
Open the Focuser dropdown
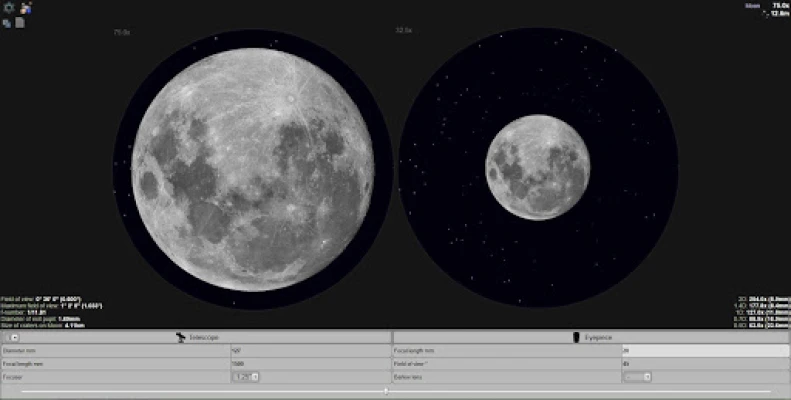246,377
